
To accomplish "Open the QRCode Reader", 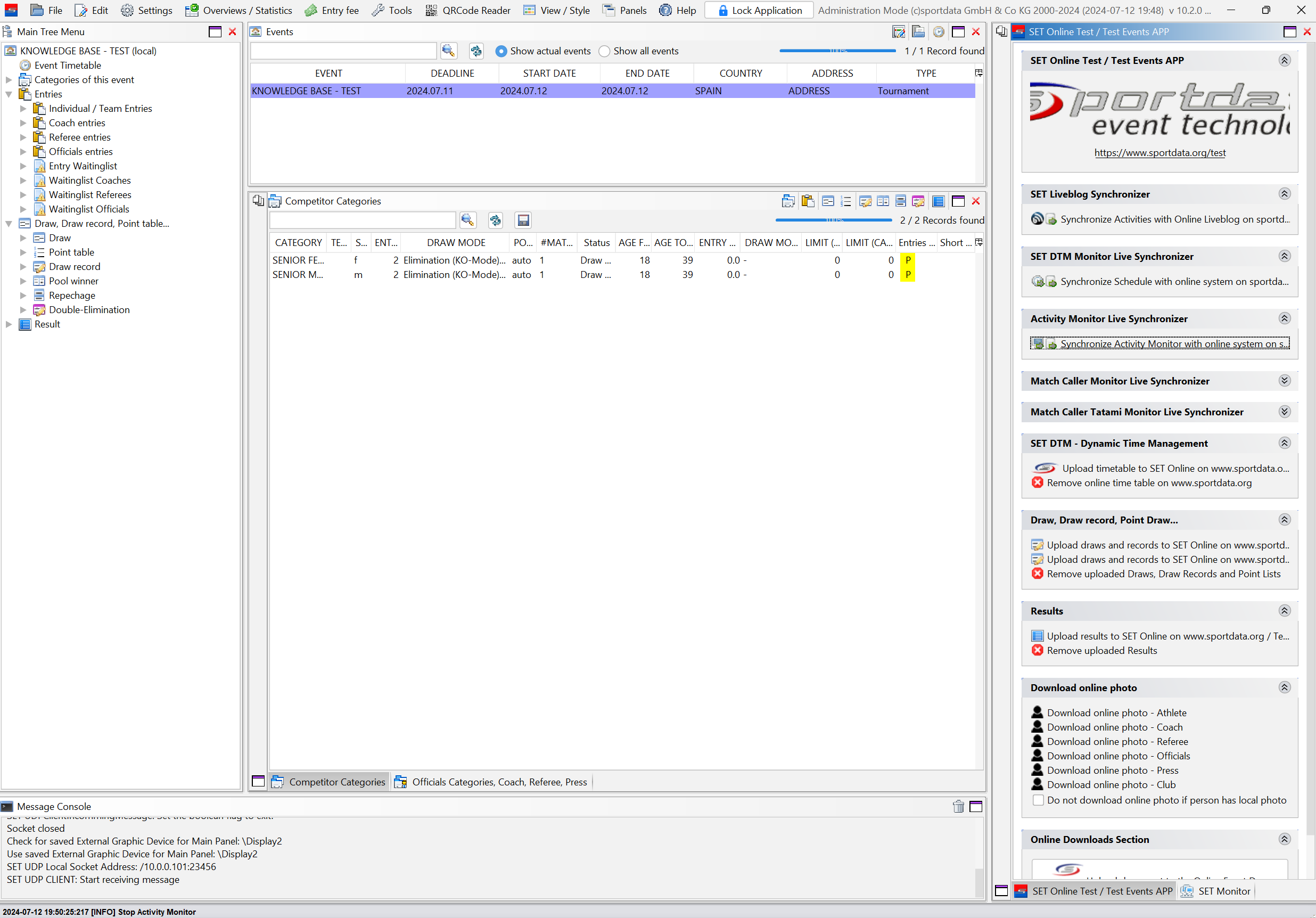I will click(468, 10).
